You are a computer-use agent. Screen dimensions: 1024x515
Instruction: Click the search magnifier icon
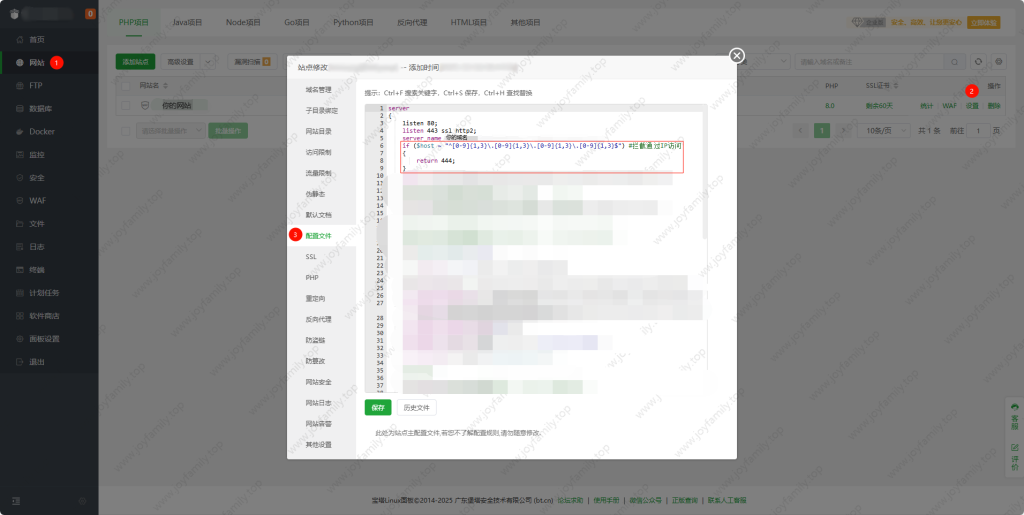tap(958, 62)
